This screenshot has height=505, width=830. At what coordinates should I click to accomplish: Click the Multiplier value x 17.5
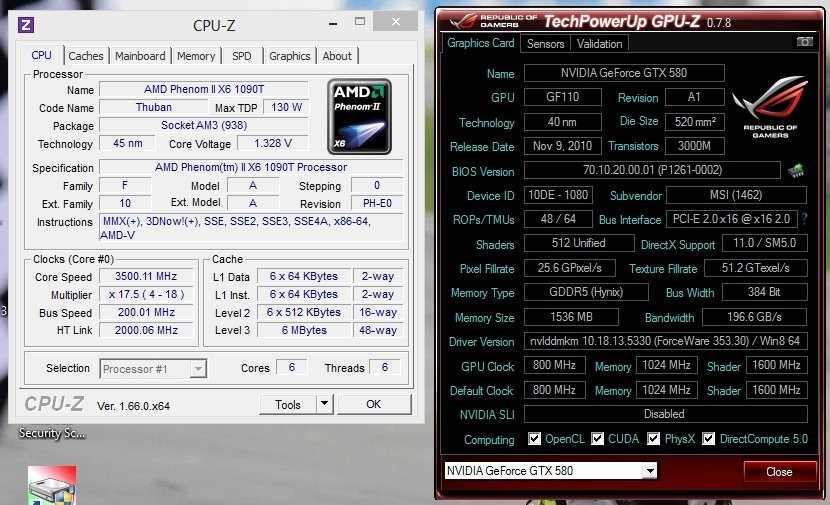coord(146,294)
